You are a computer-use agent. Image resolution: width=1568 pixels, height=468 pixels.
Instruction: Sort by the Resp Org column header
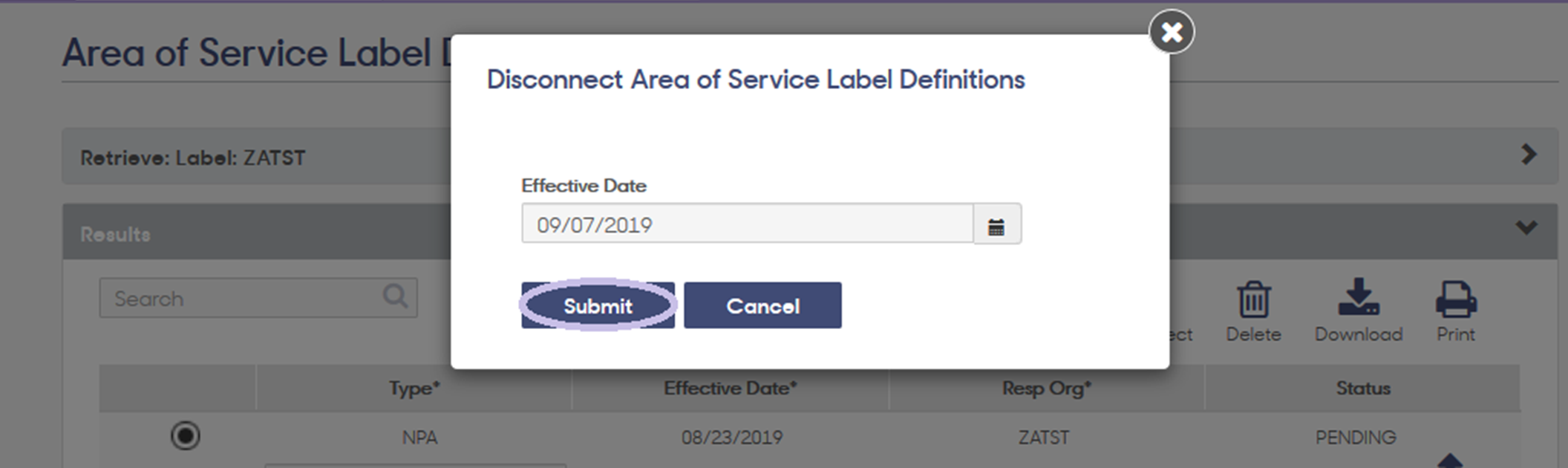tap(1047, 388)
